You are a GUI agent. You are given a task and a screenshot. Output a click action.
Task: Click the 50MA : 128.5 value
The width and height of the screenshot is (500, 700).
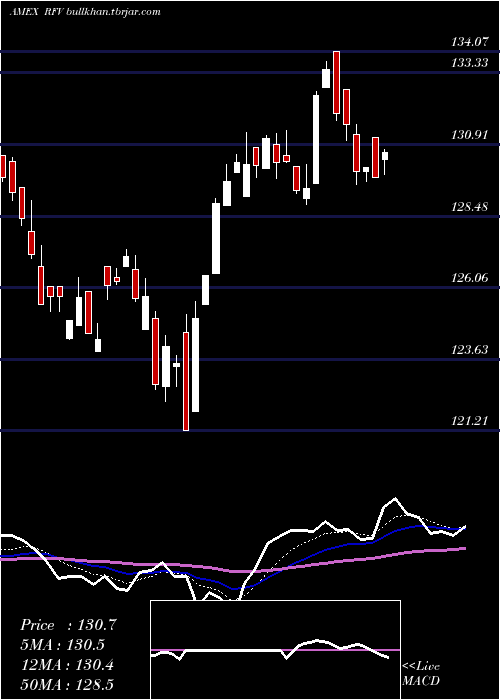tap(67, 685)
